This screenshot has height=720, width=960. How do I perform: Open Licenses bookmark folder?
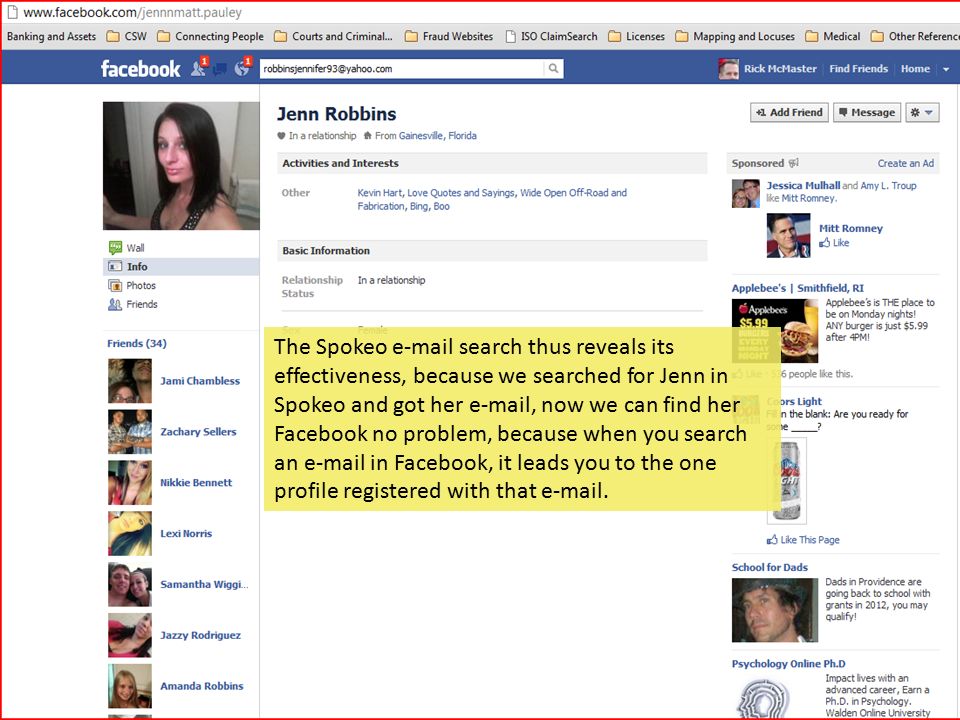[637, 37]
